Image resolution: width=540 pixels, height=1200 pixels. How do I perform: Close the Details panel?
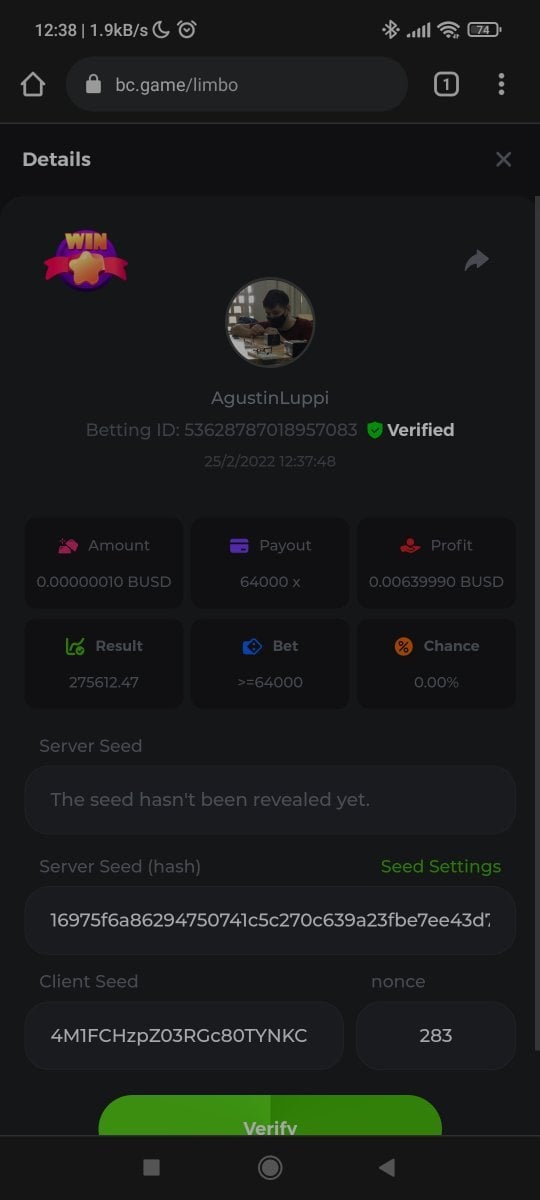tap(504, 159)
